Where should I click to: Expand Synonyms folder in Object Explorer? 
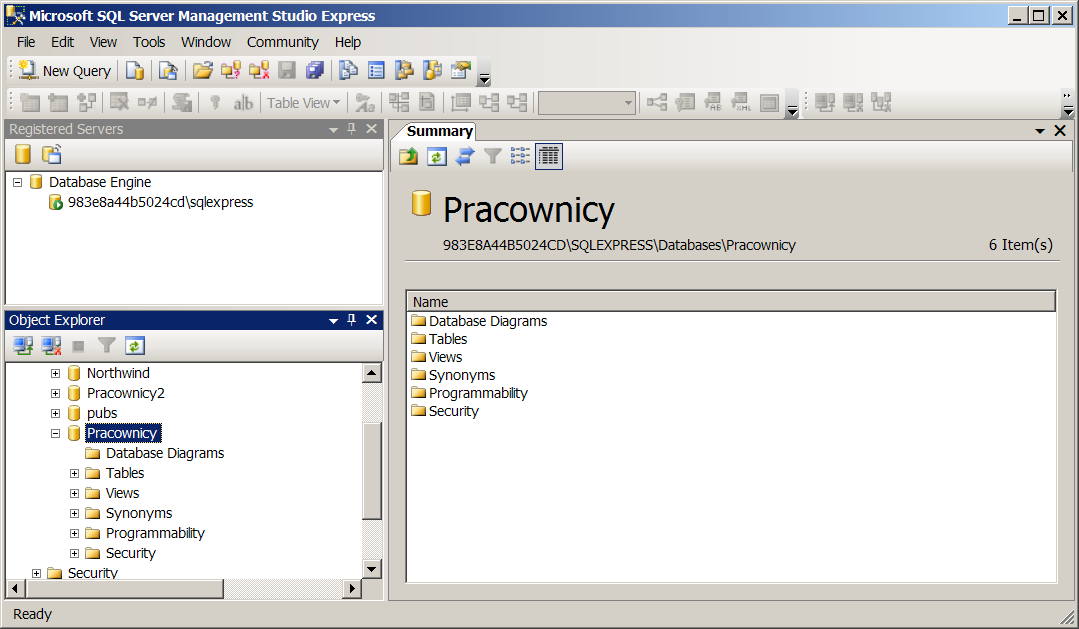(74, 513)
